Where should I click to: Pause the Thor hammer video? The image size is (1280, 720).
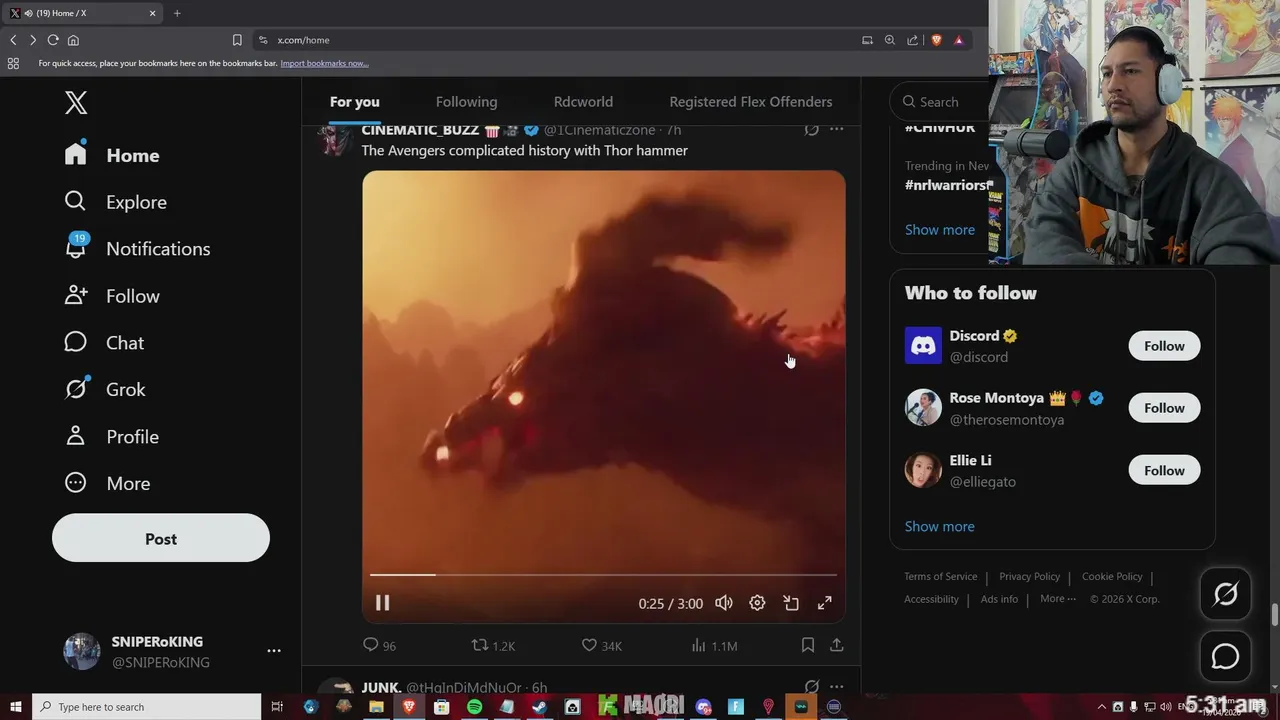(x=382, y=603)
